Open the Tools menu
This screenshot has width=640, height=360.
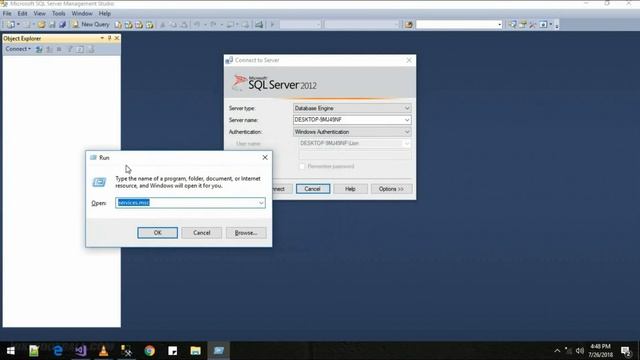pyautogui.click(x=59, y=13)
